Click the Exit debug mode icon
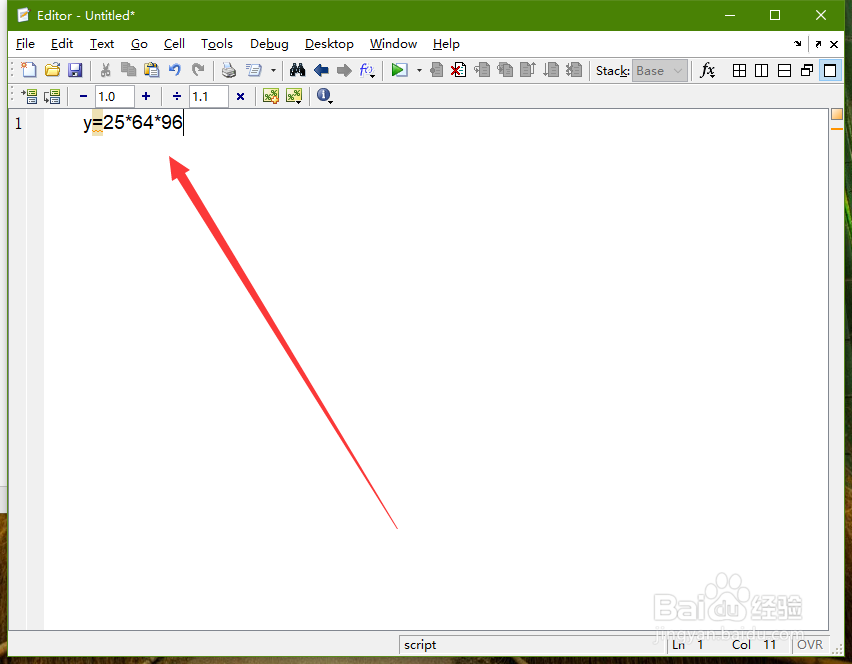 [x=574, y=70]
